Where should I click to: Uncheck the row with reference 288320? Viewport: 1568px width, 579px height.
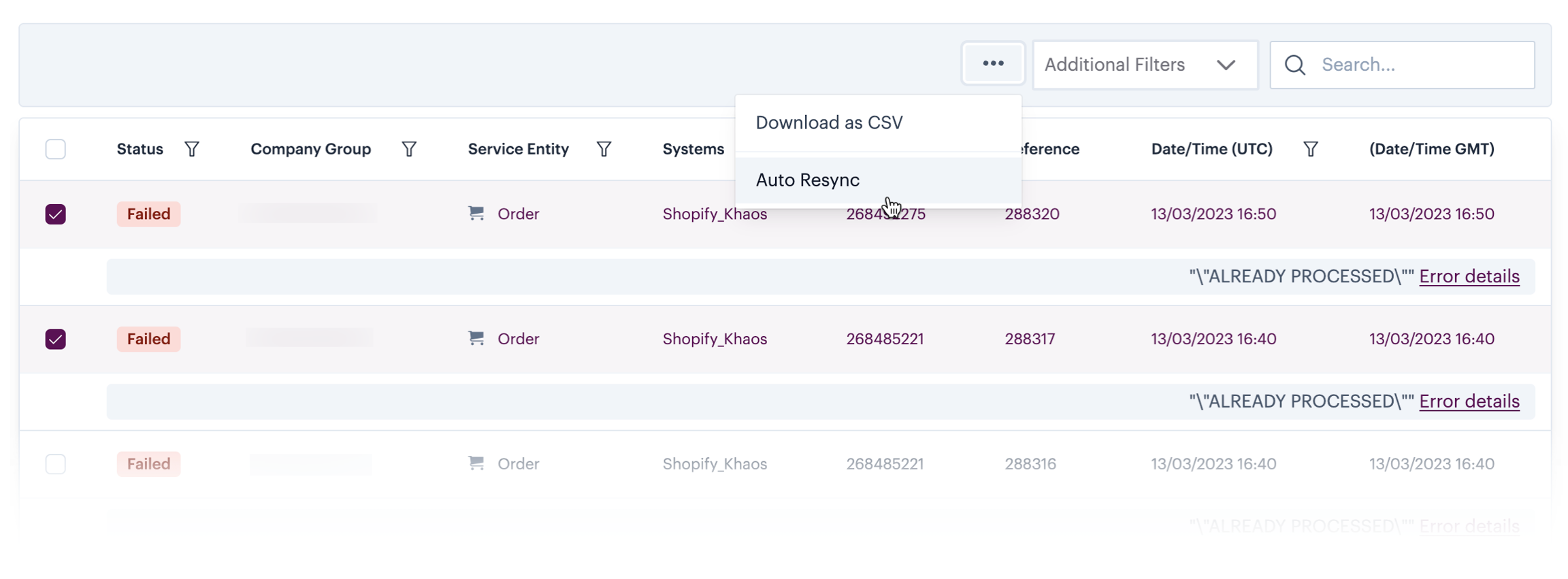tap(56, 214)
